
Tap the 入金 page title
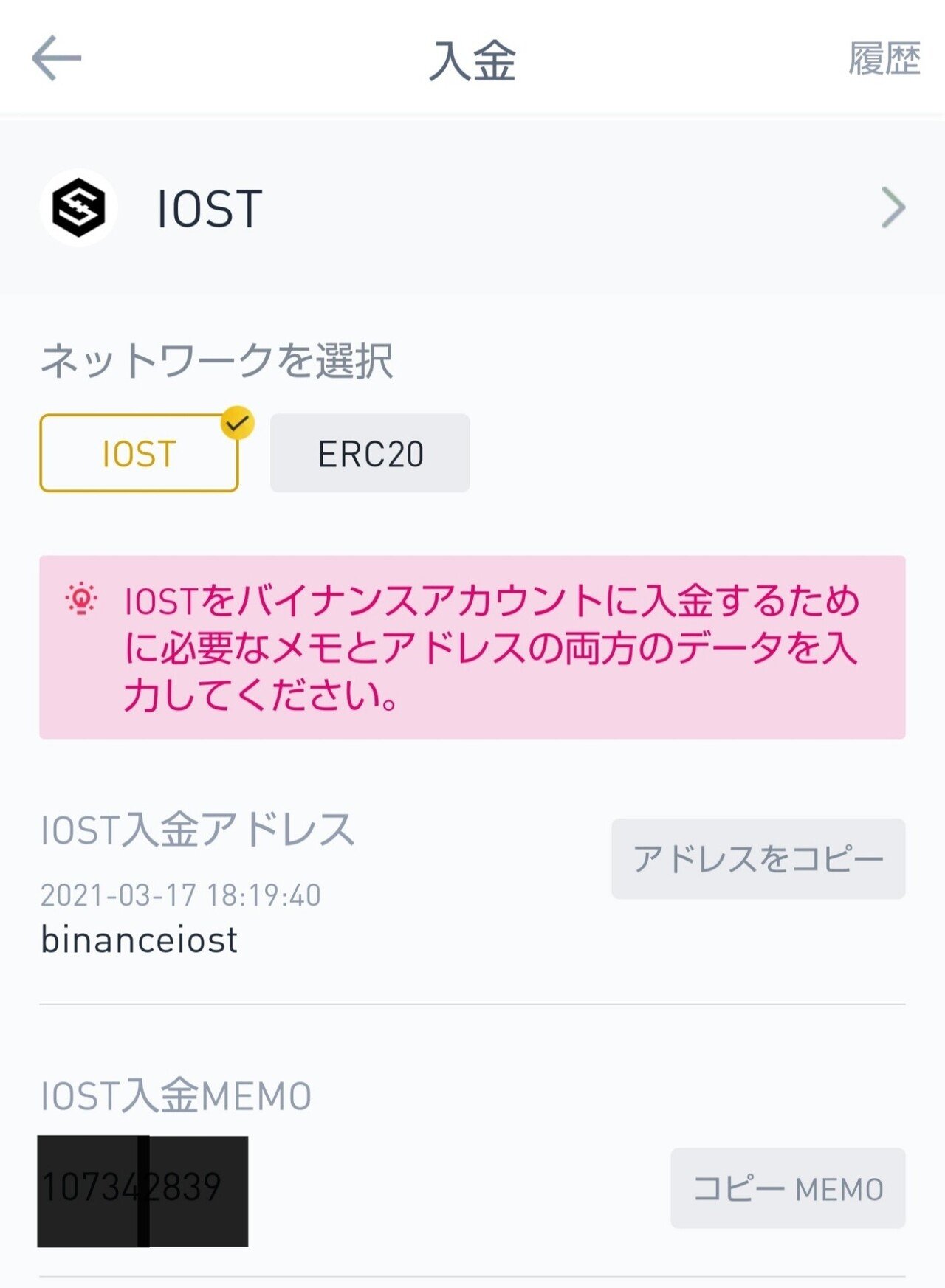(472, 61)
